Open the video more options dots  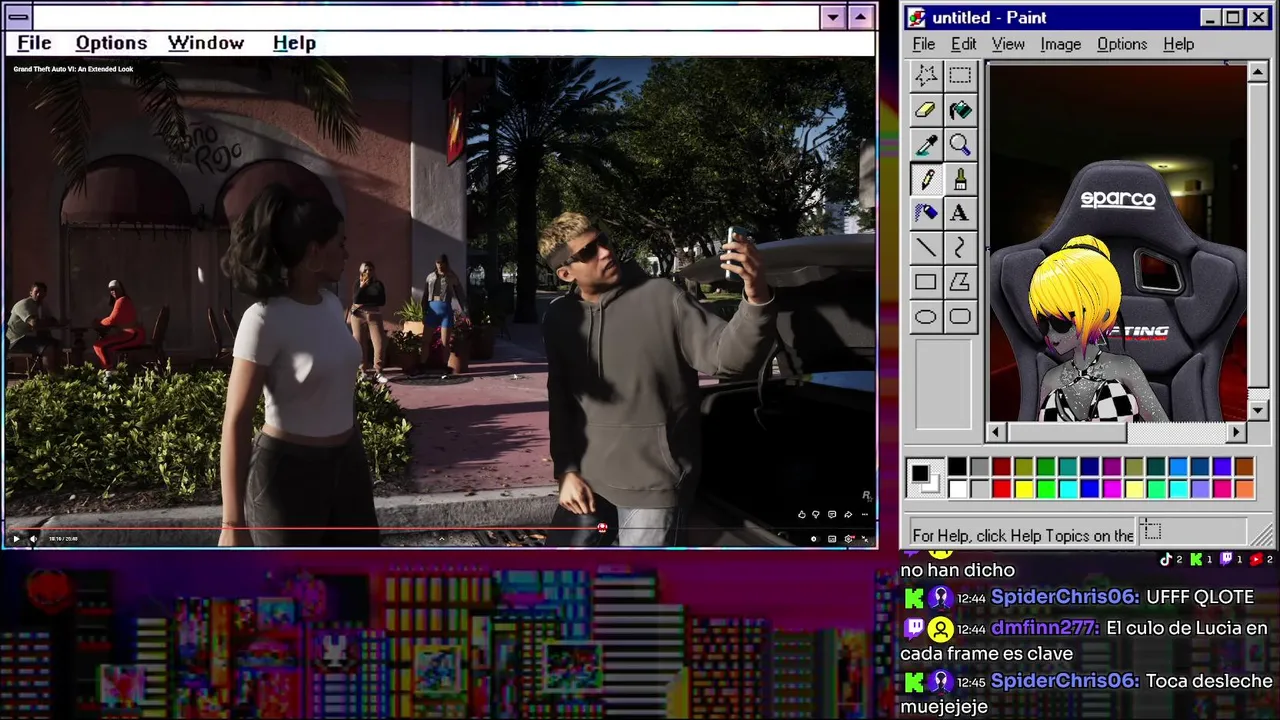click(865, 515)
